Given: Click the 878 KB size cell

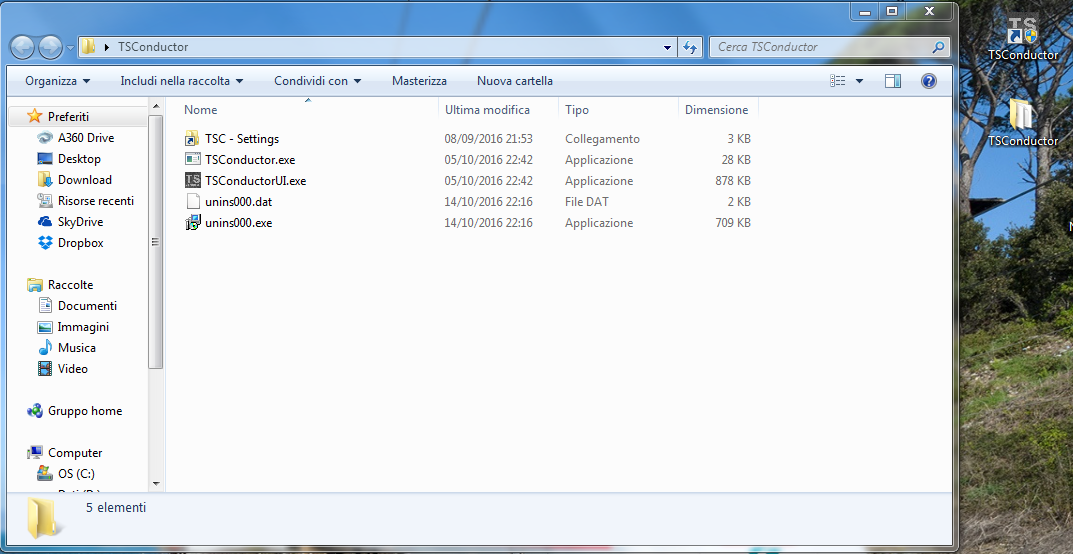Looking at the screenshot, I should pyautogui.click(x=733, y=181).
